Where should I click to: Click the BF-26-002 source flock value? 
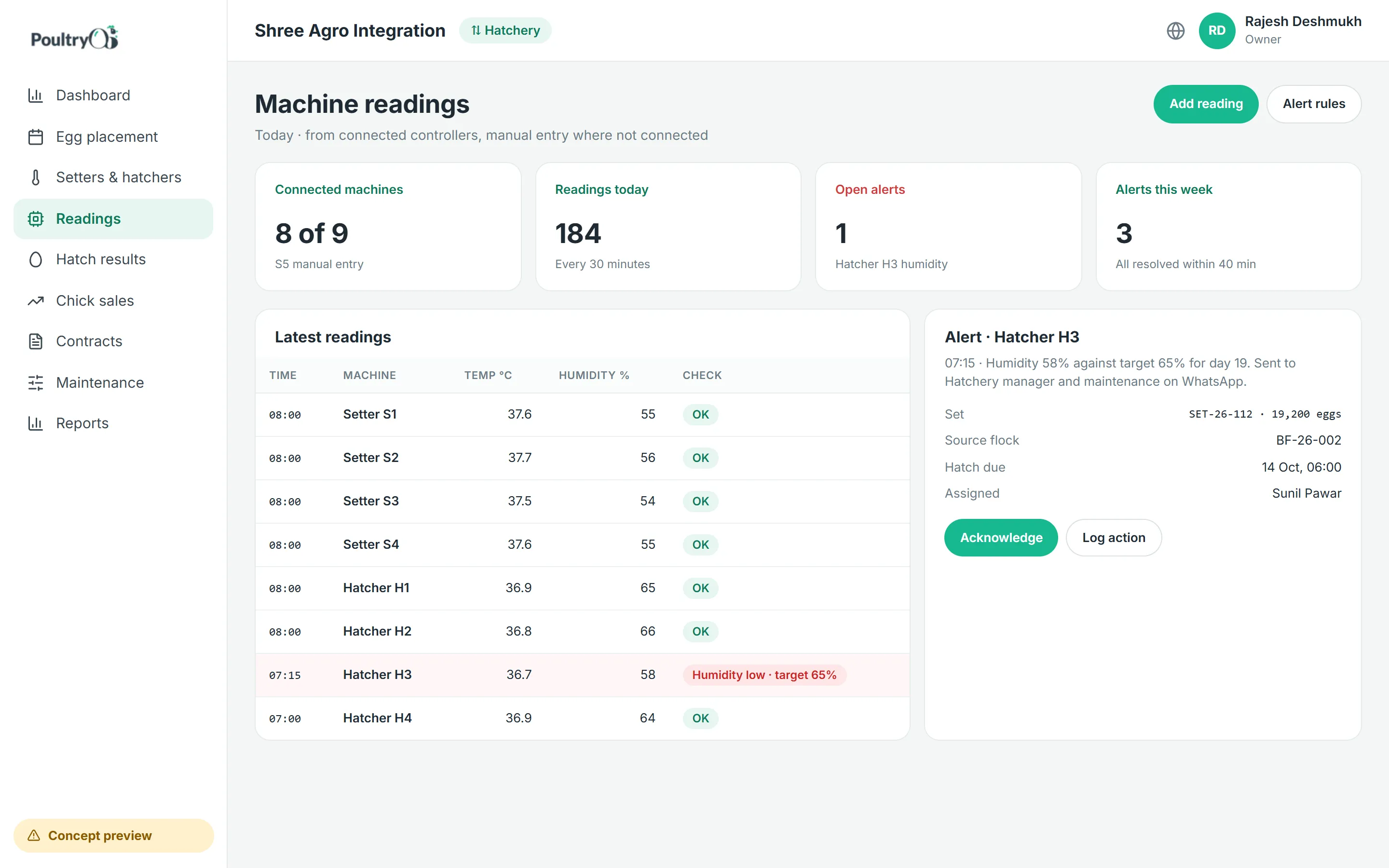(1308, 440)
